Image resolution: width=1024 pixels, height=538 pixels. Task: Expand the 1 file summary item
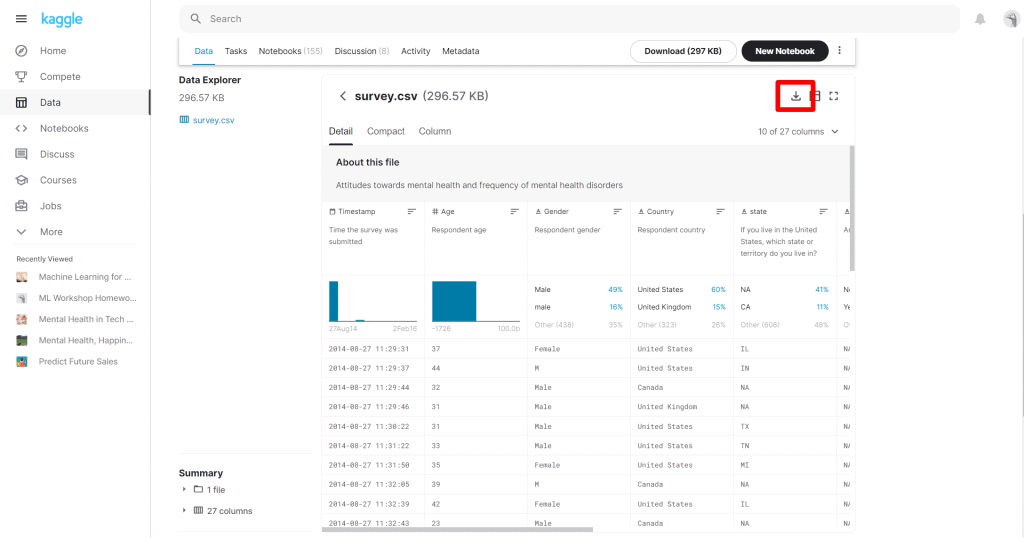point(185,489)
